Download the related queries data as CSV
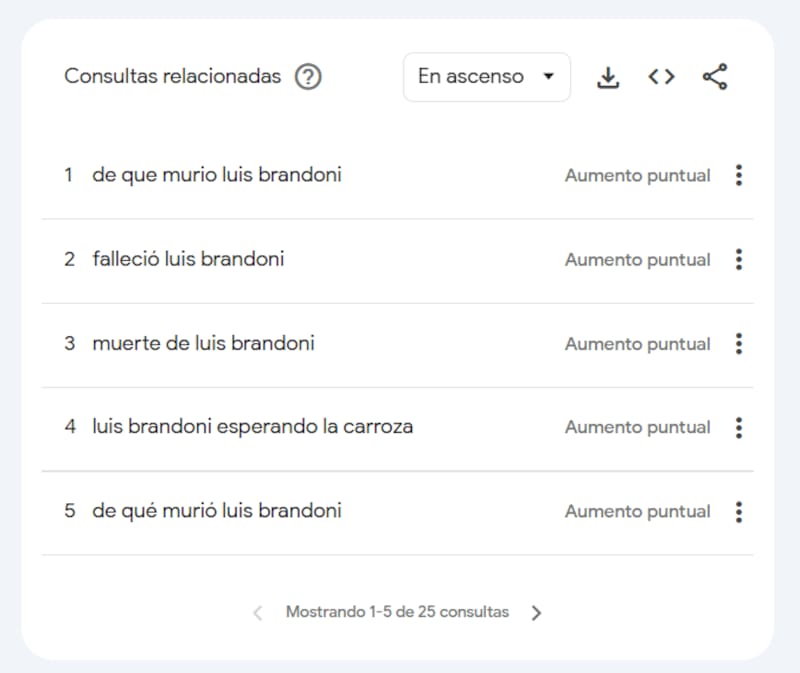This screenshot has height=673, width=800. pos(608,76)
